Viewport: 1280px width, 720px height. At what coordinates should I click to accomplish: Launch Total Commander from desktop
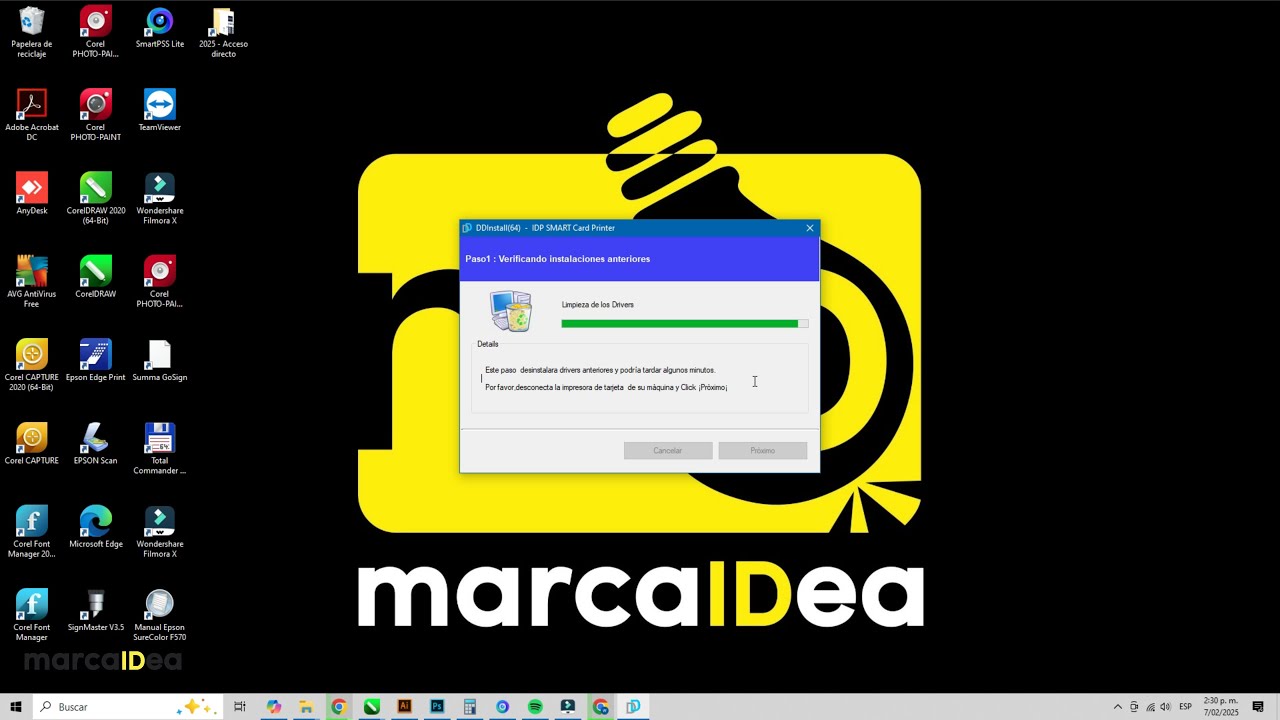160,448
